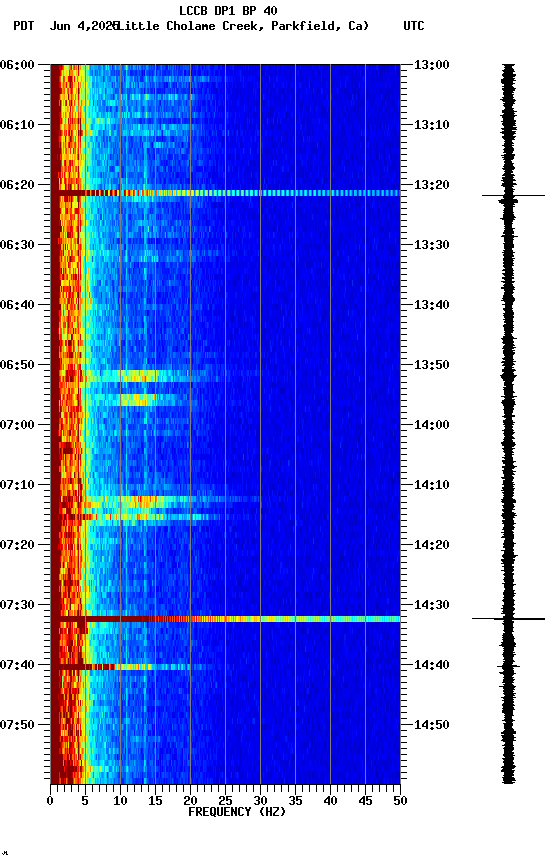Click the title text 'LCCB DP1 BP 40'
The width and height of the screenshot is (552, 864).
228,10
